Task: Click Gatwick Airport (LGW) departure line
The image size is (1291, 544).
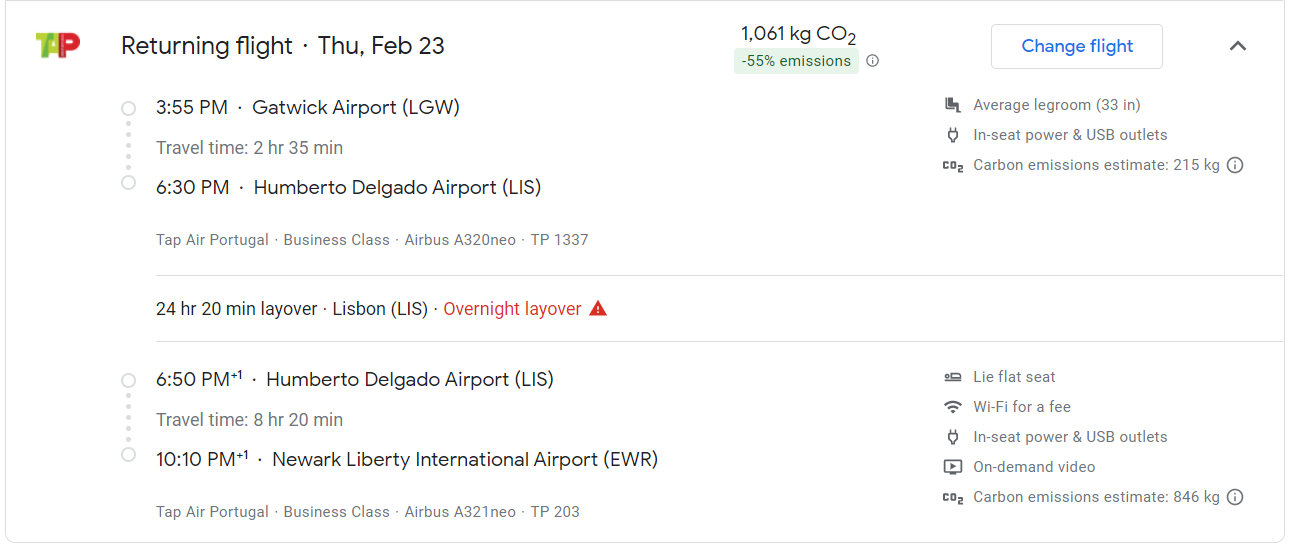Action: pos(308,107)
